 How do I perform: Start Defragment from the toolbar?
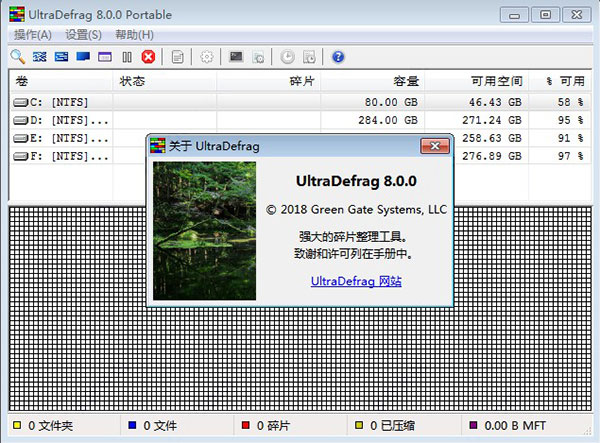tap(39, 57)
